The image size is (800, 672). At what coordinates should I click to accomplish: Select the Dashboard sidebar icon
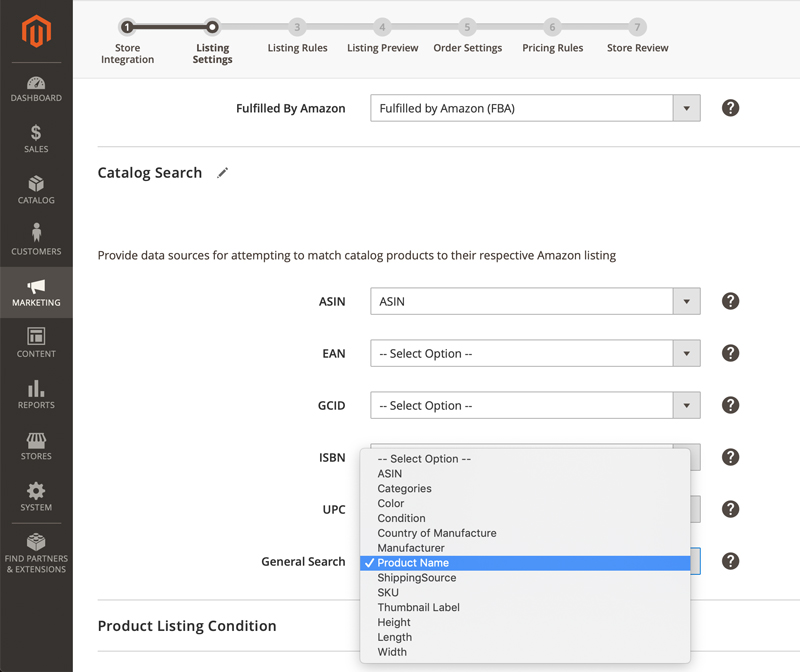tap(36, 85)
